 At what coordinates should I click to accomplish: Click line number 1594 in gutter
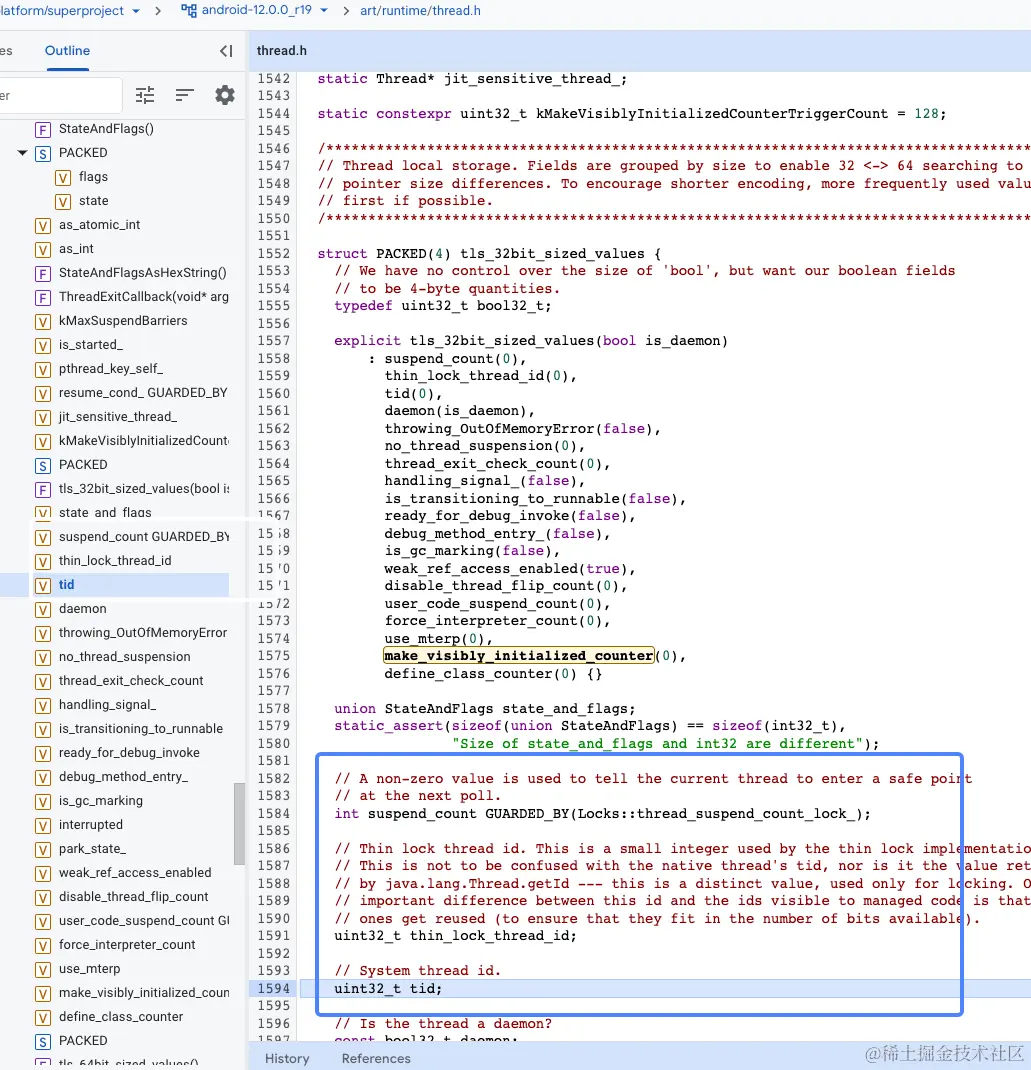coord(274,988)
